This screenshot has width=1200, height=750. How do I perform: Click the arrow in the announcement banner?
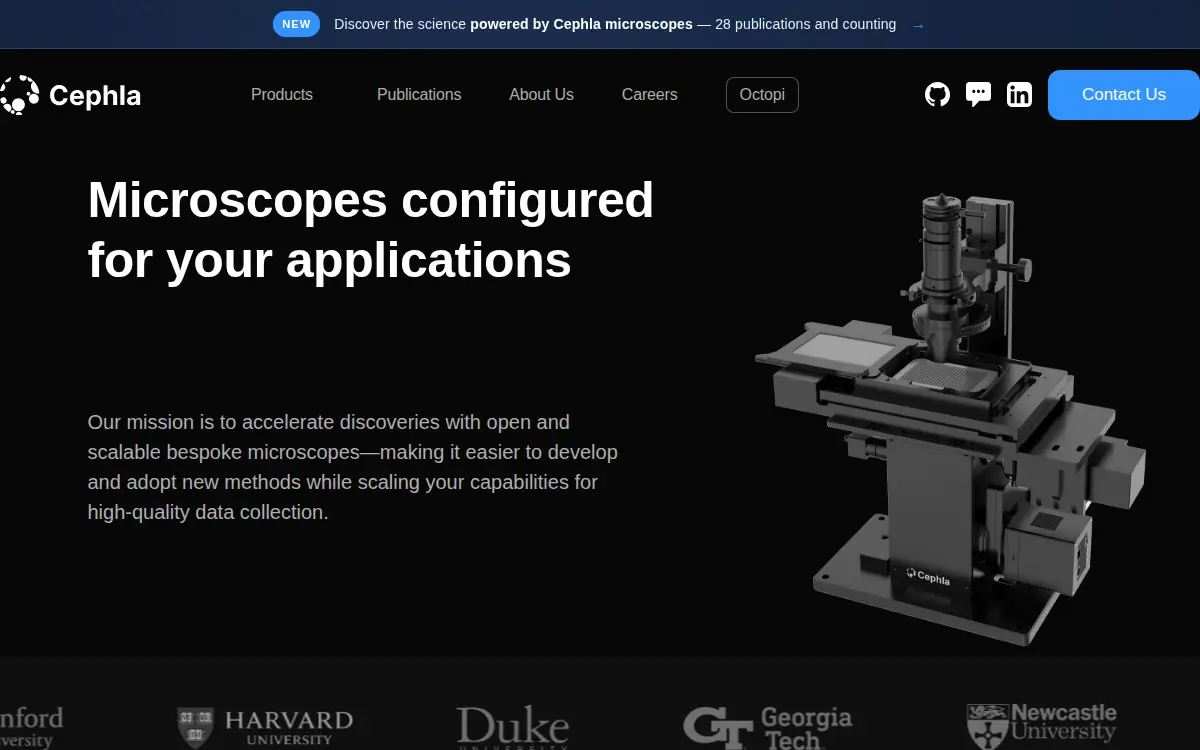(x=918, y=25)
